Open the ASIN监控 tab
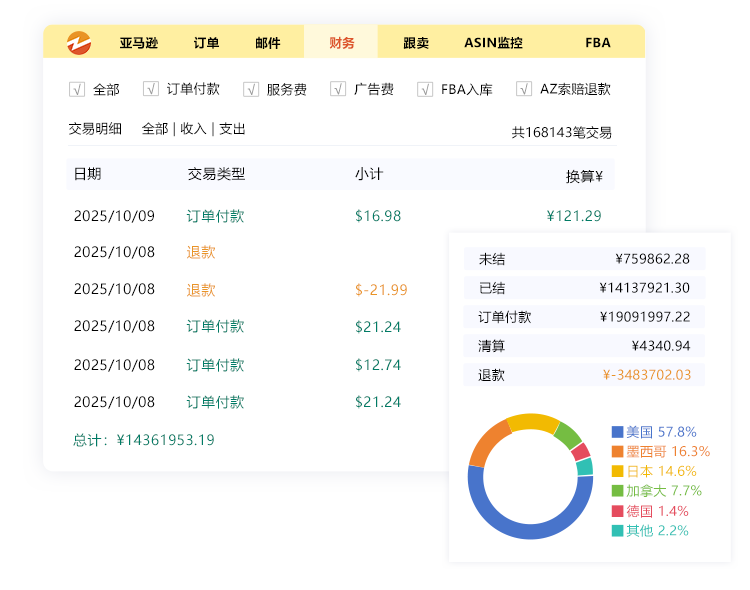The image size is (750, 590). point(493,43)
